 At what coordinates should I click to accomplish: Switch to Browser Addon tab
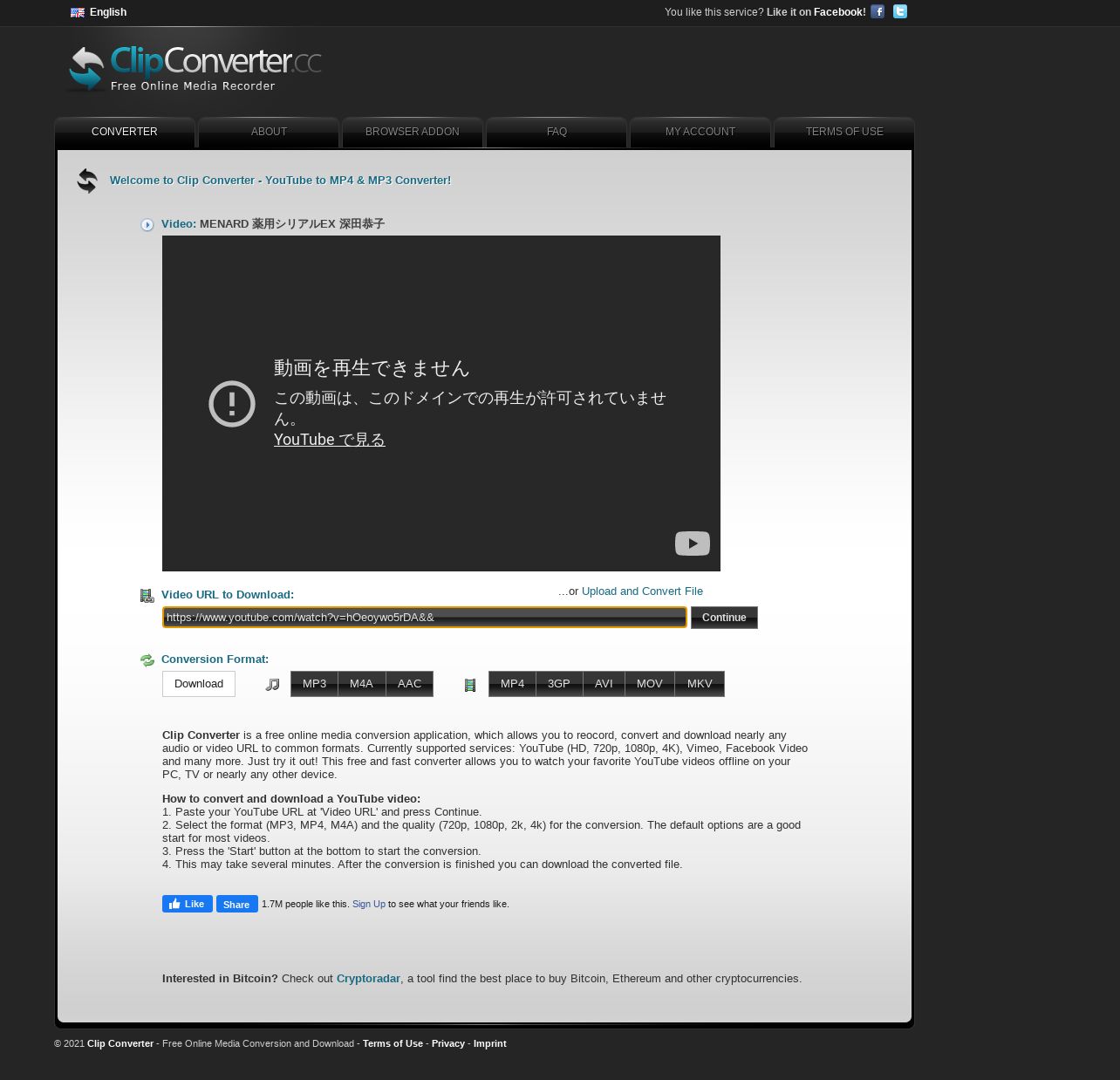[413, 132]
